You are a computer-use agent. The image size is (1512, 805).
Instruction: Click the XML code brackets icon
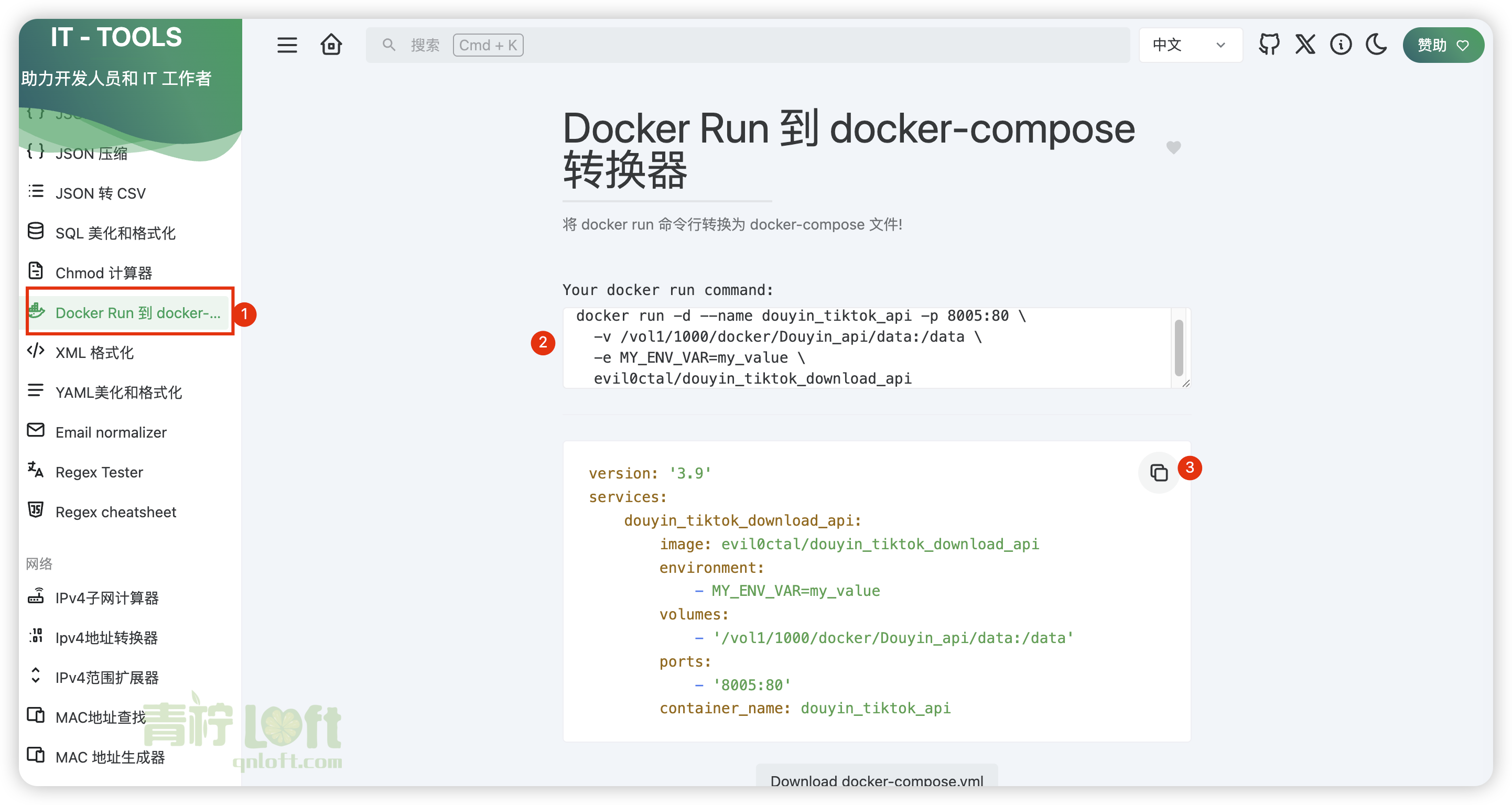[36, 351]
